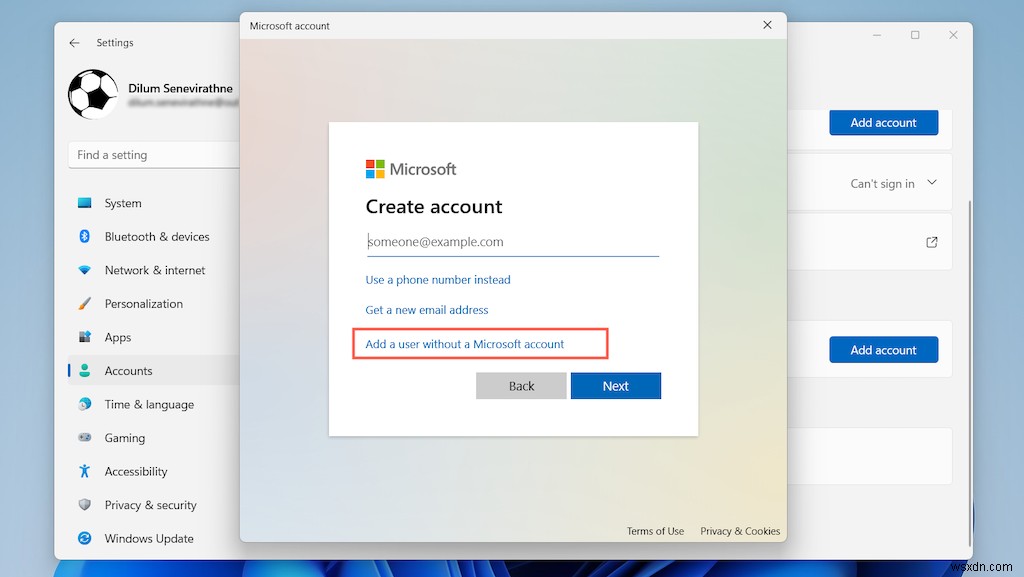Viewport: 1024px width, 577px height.
Task: Open the Personalization brush icon
Action: (x=85, y=304)
